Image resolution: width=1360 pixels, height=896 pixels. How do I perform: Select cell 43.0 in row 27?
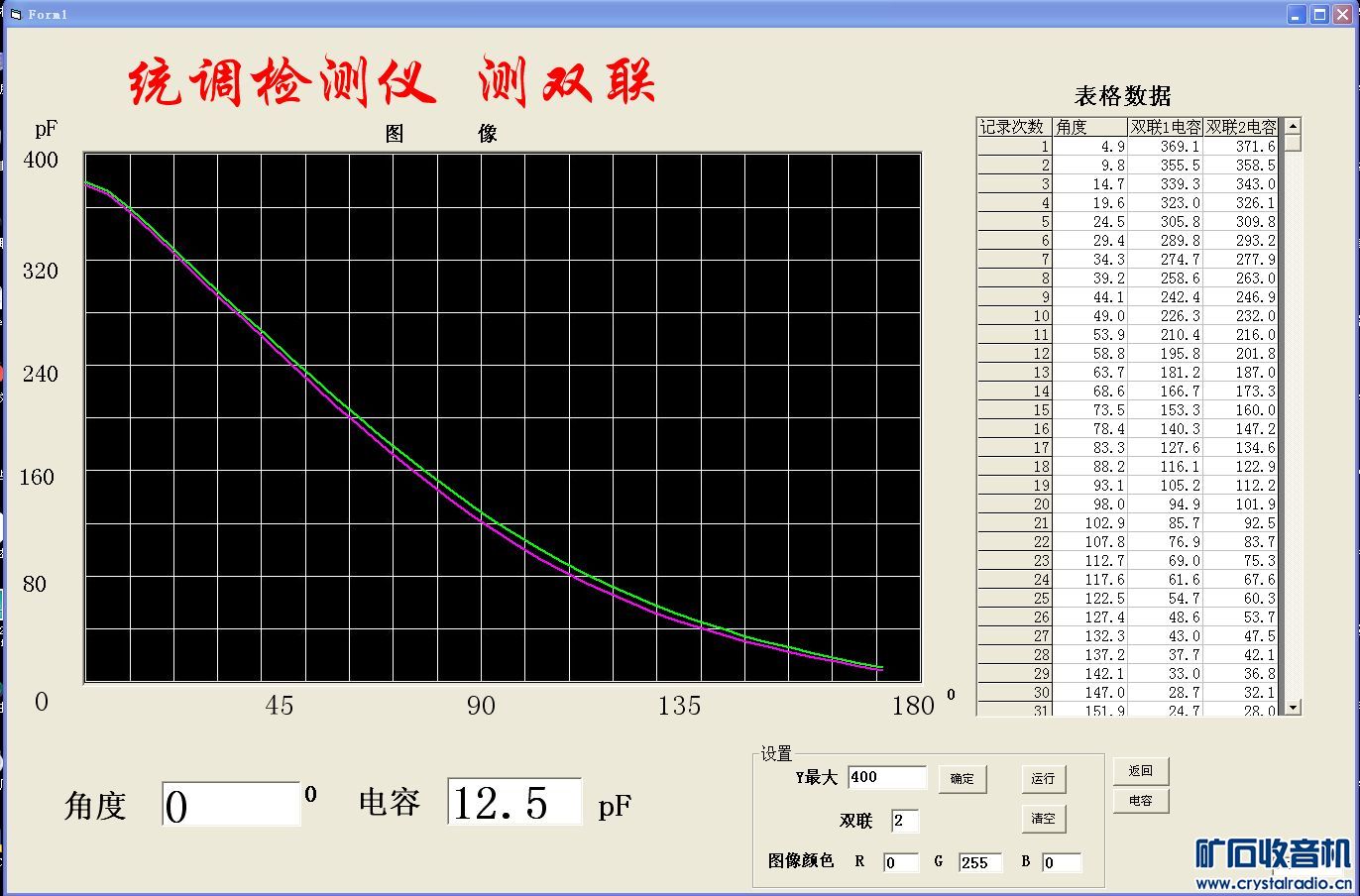point(1166,636)
